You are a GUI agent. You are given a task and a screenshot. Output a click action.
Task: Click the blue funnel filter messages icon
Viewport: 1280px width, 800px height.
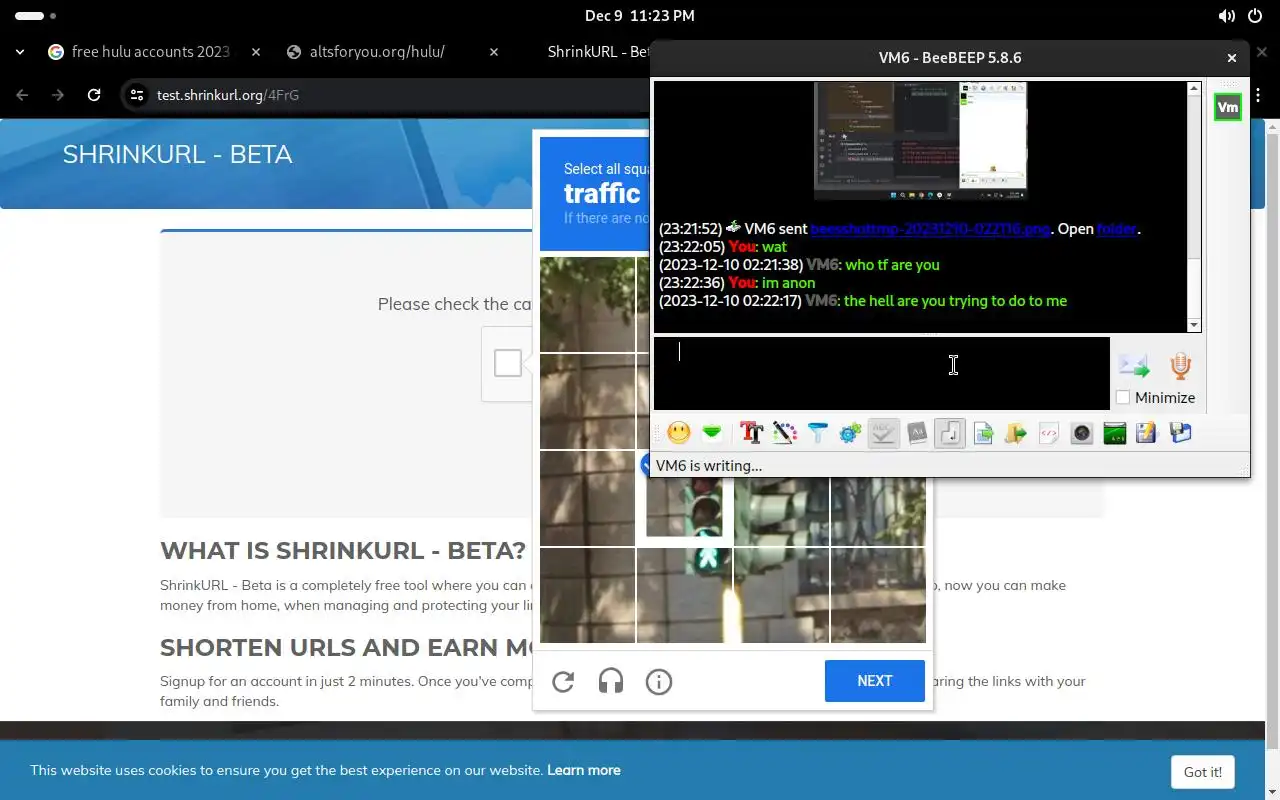818,432
